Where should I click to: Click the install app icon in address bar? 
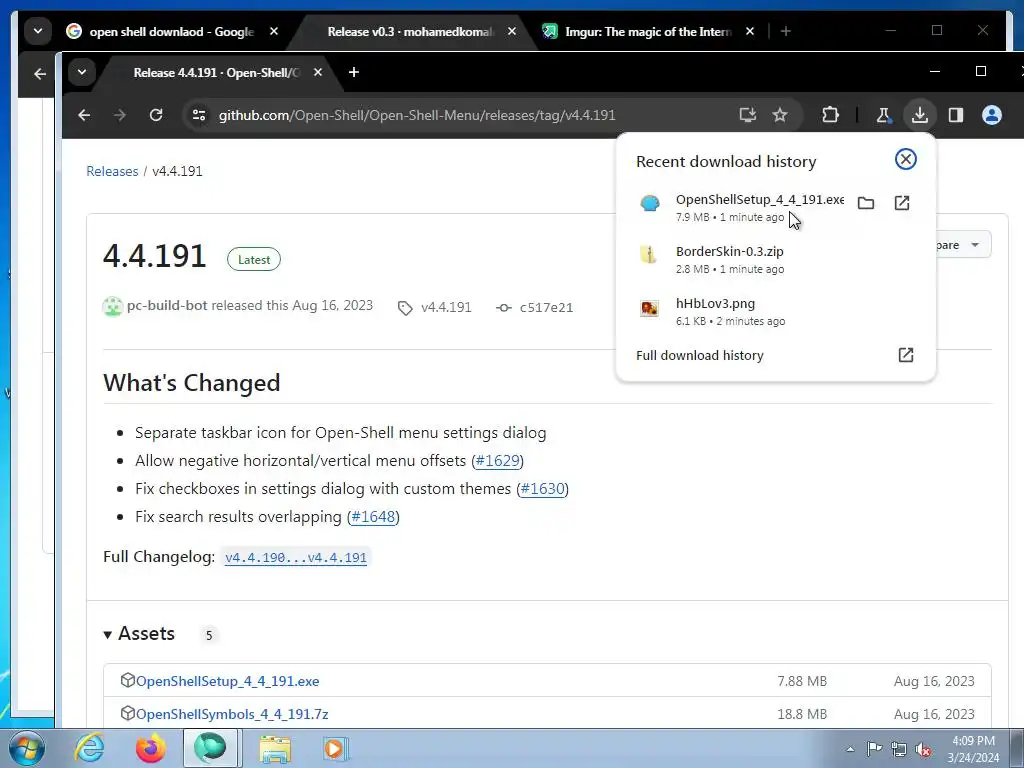point(747,115)
